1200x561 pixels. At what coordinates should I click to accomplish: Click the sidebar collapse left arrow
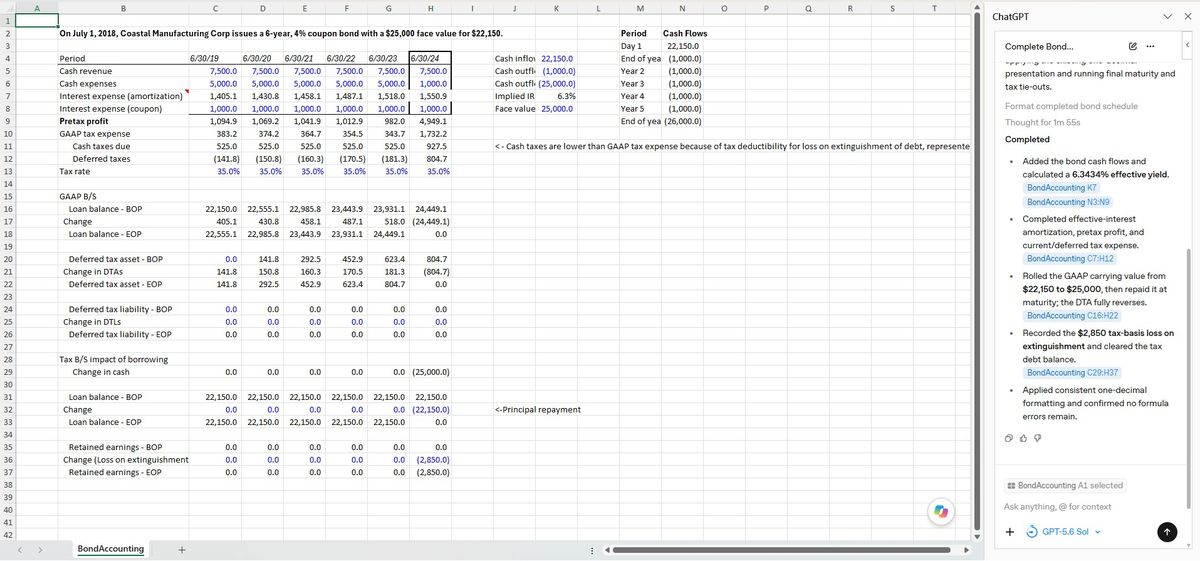pyautogui.click(x=1187, y=46)
